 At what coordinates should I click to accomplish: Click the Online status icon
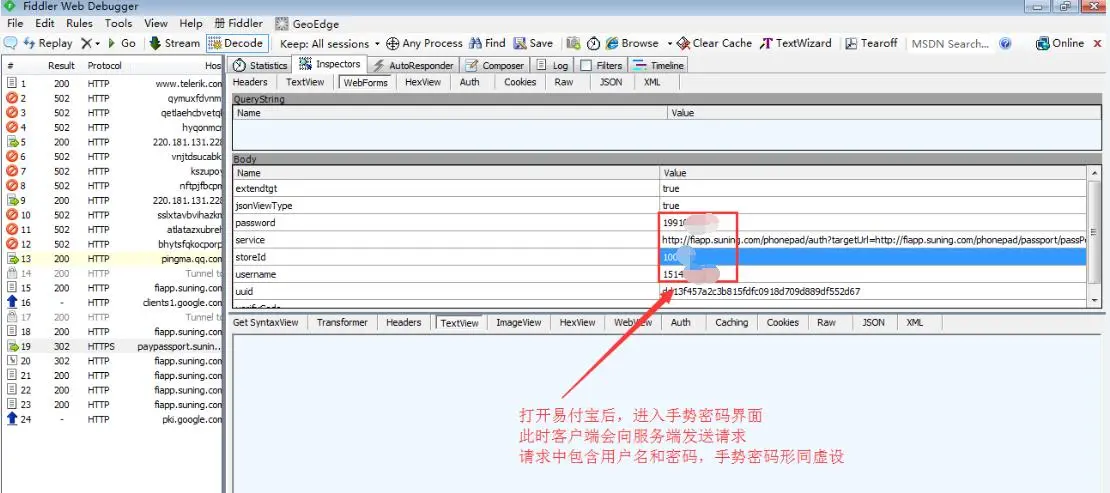[x=1042, y=43]
